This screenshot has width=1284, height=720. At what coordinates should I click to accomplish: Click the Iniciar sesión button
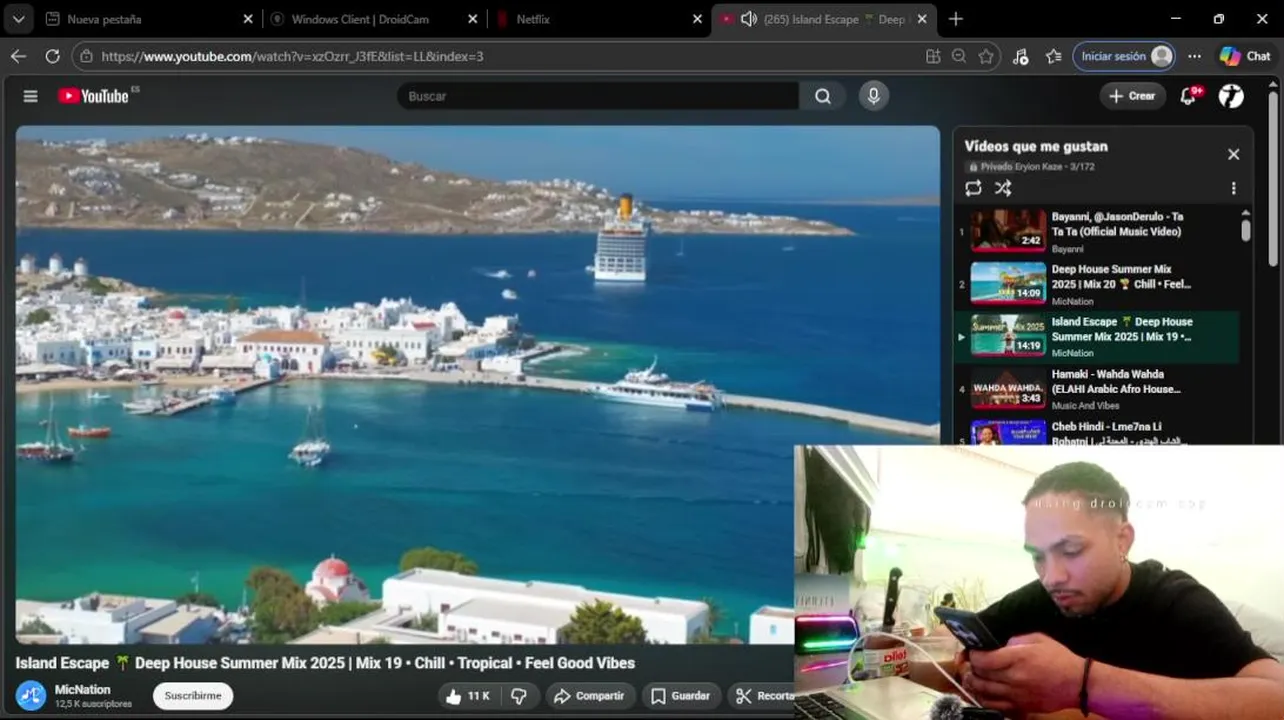[x=1124, y=56]
